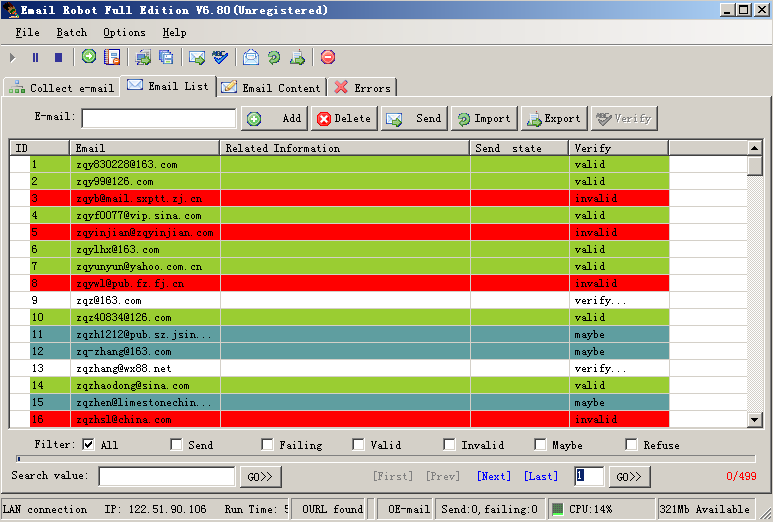Click the Import button
773x522 pixels.
coord(484,118)
